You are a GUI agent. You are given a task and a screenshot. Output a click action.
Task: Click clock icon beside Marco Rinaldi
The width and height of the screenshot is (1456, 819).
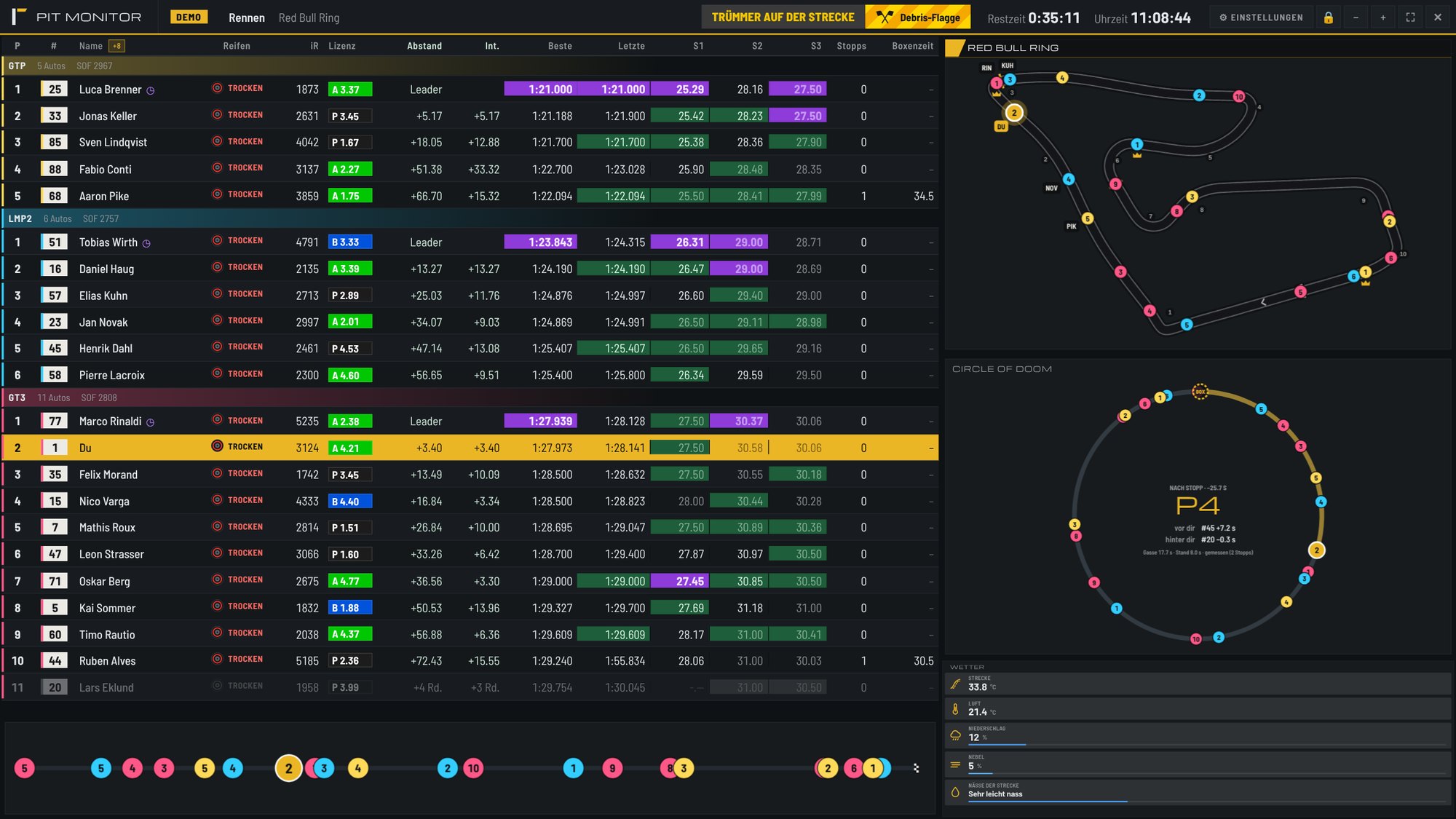[x=150, y=422]
